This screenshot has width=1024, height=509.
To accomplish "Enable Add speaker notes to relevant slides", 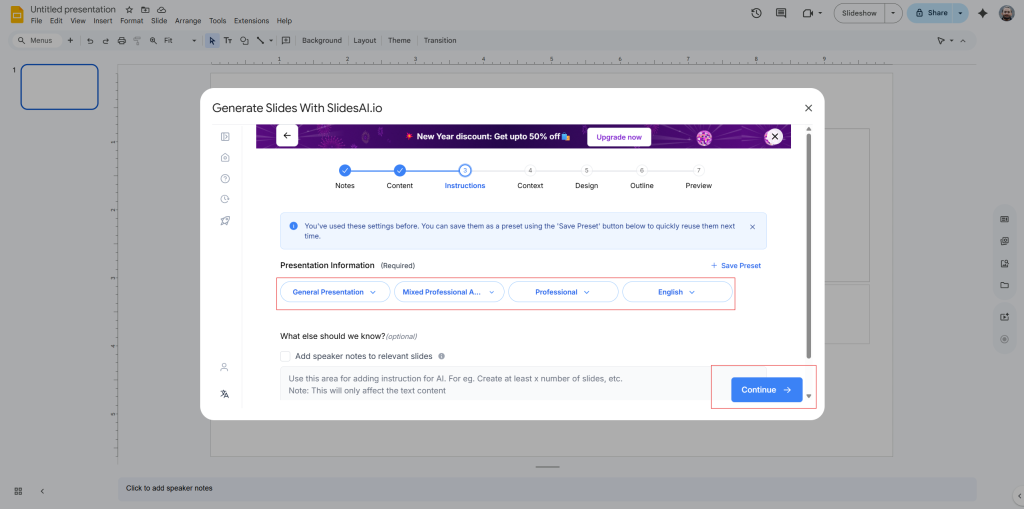I will point(286,356).
